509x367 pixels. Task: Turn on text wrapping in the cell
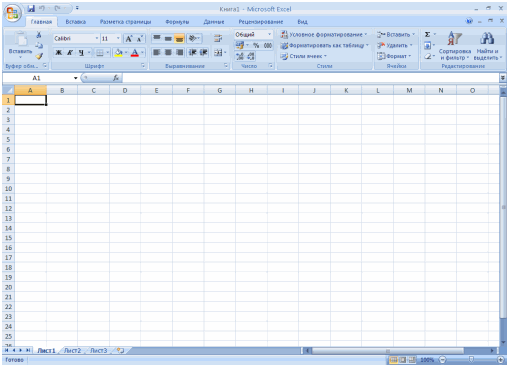click(218, 38)
